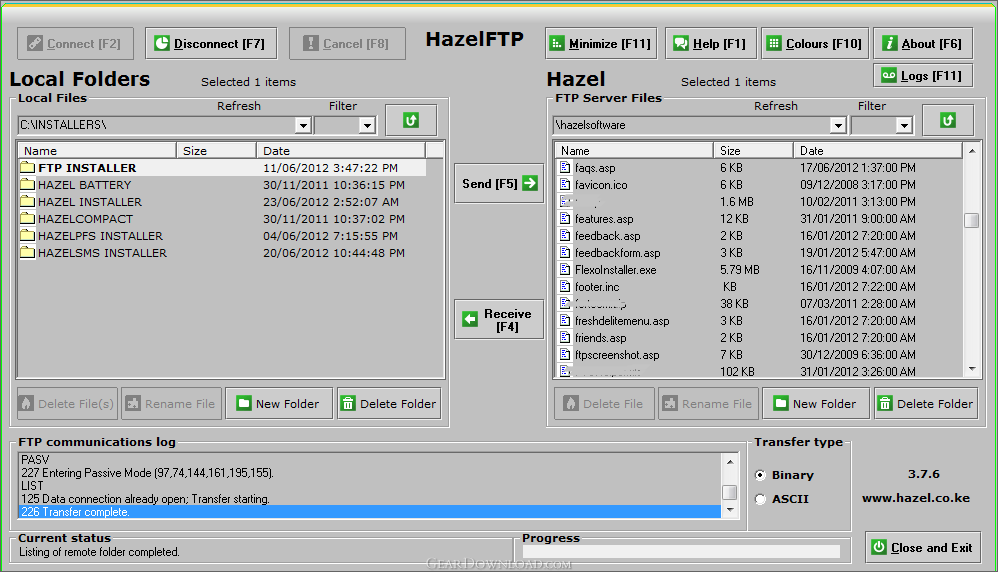The height and width of the screenshot is (572, 998).
Task: Open the server Filter dropdown
Action: click(x=904, y=125)
